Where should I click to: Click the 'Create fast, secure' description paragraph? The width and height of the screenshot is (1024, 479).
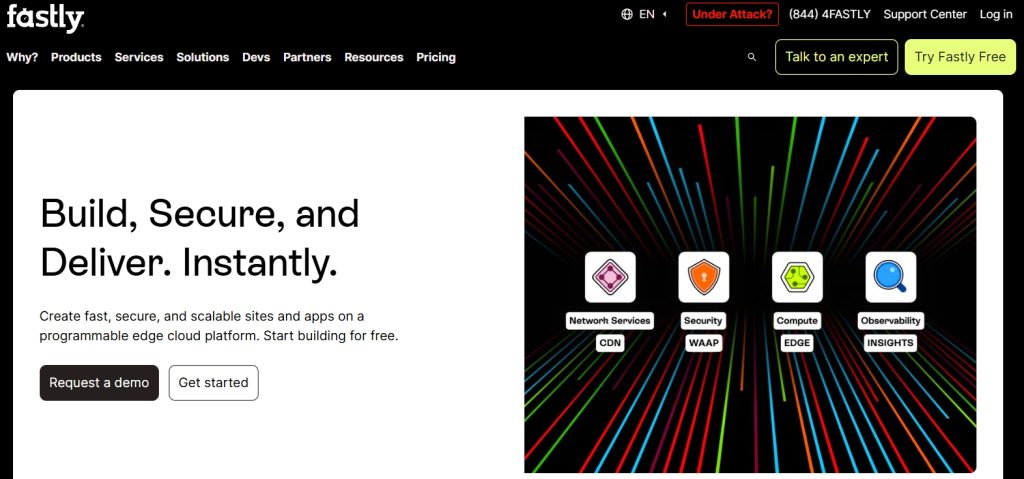pyautogui.click(x=219, y=326)
